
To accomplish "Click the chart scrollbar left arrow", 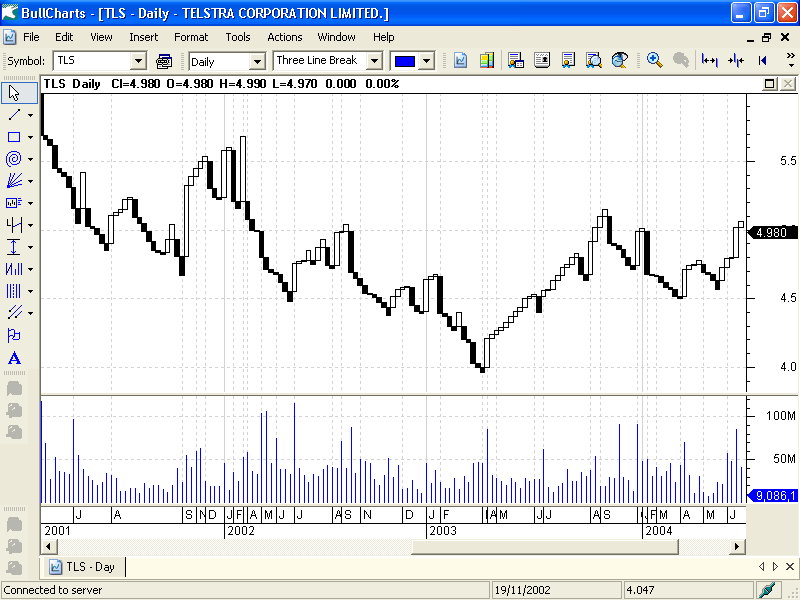I will tap(49, 547).
